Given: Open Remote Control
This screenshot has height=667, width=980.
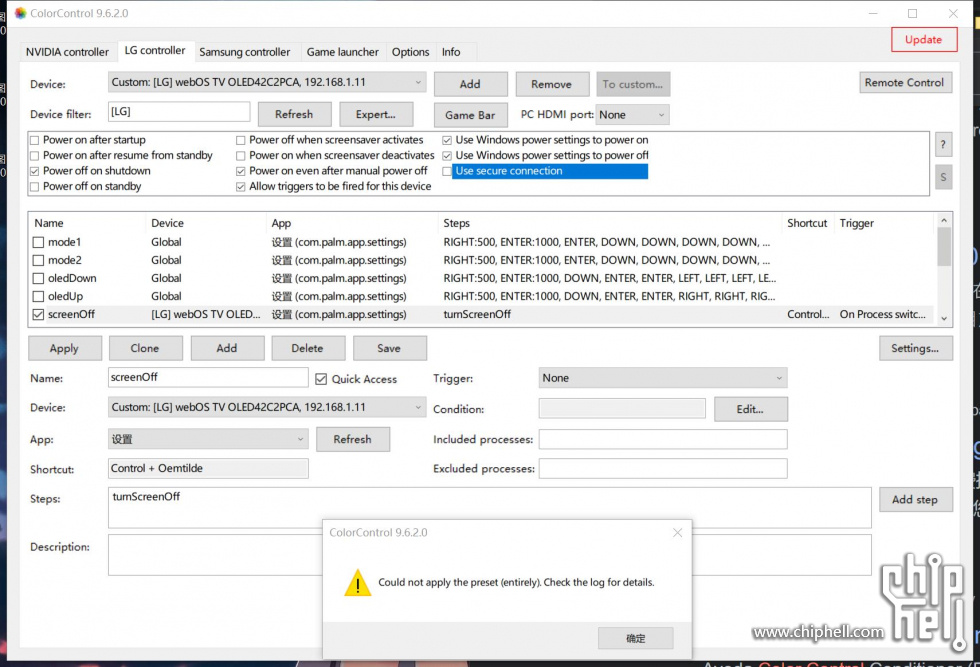Looking at the screenshot, I should tap(906, 83).
